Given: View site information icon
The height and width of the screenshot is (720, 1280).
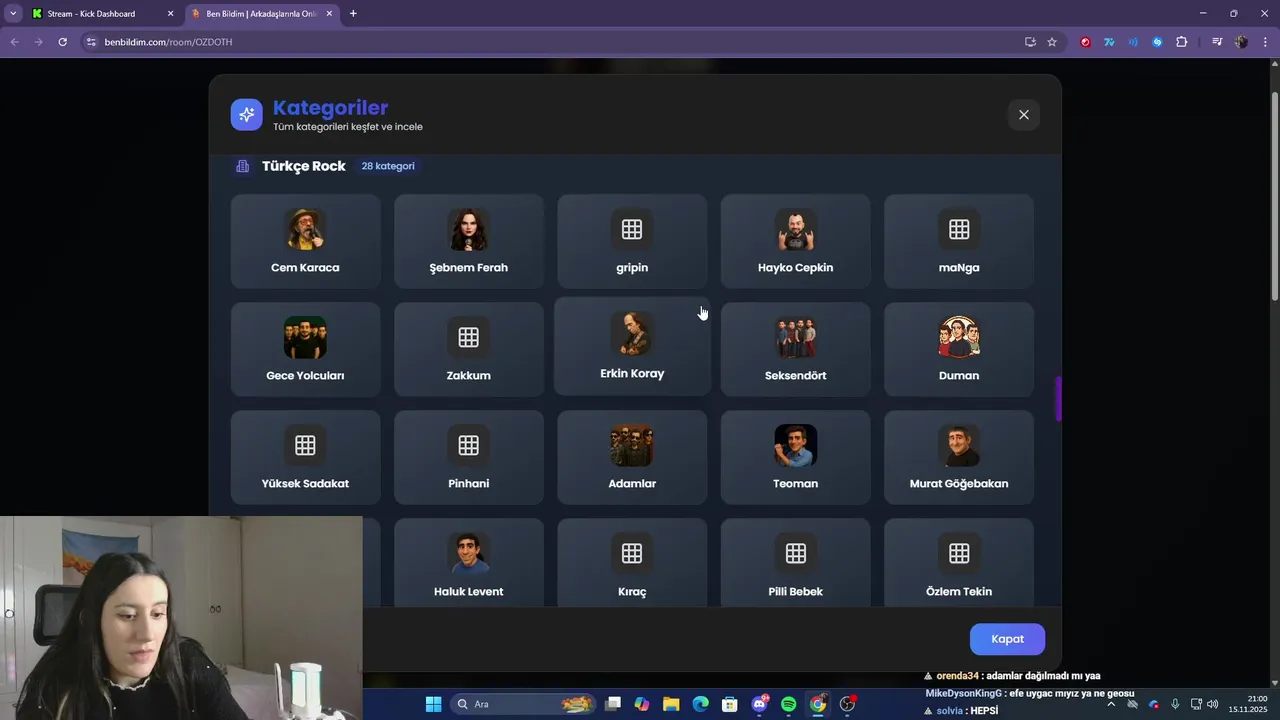Looking at the screenshot, I should point(91,42).
